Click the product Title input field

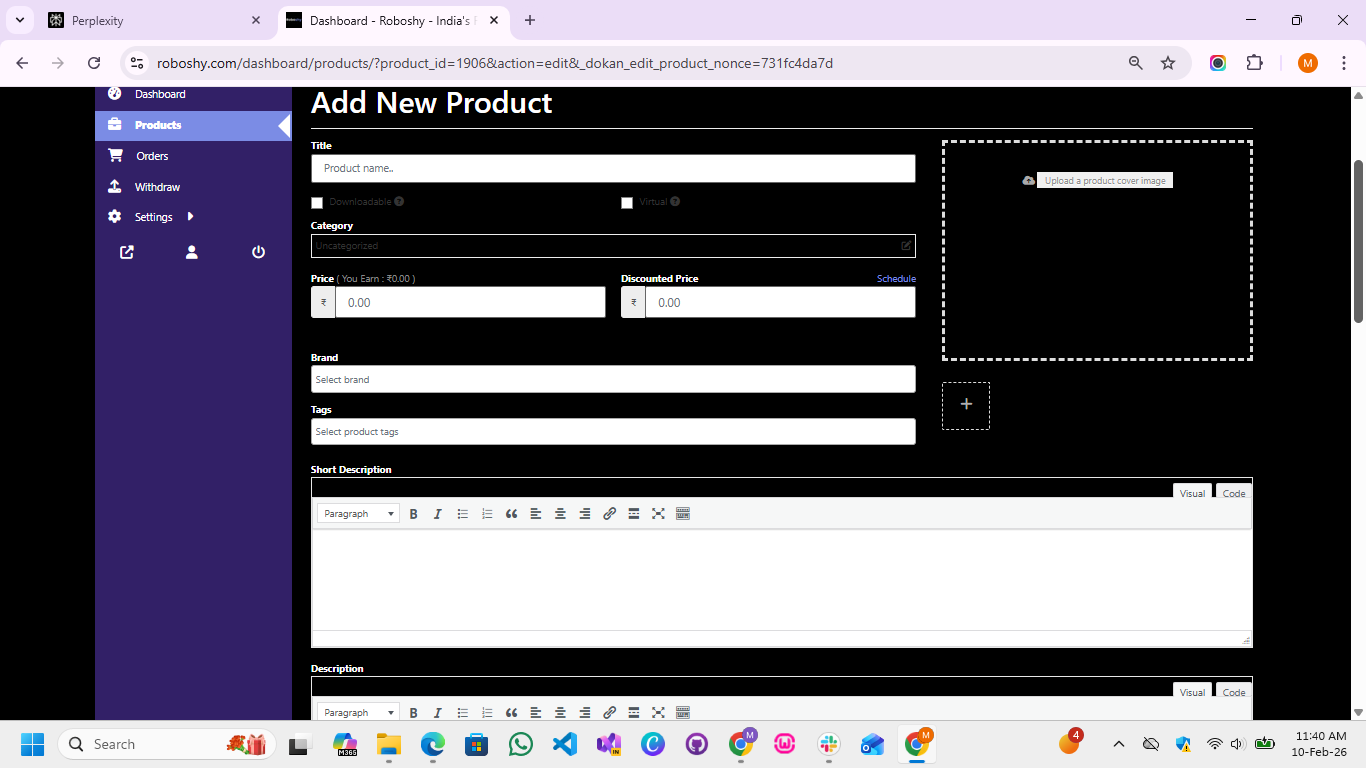613,168
